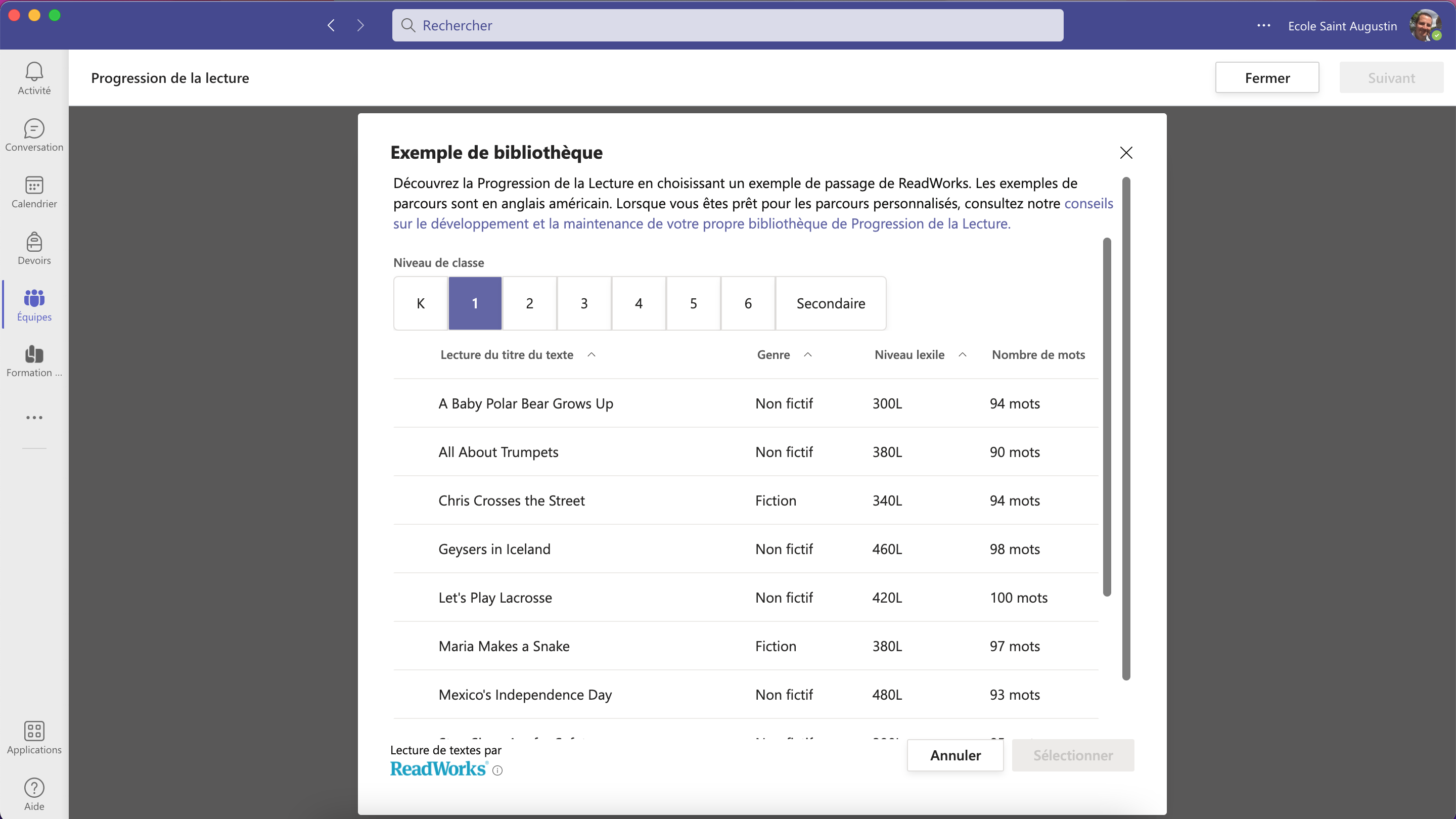Sort by Lecture du titre du texte
The height and width of the screenshot is (819, 1456).
coord(507,355)
